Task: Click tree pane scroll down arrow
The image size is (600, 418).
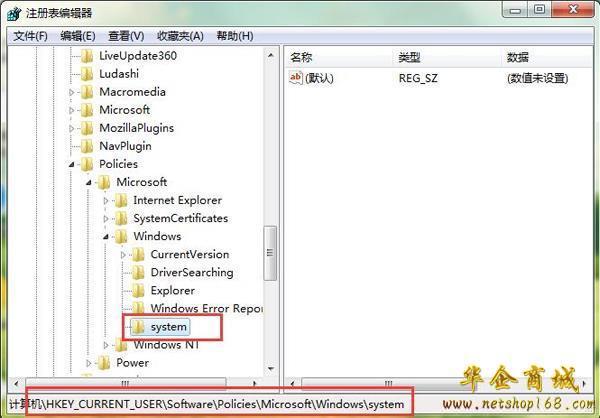Action: (x=271, y=369)
